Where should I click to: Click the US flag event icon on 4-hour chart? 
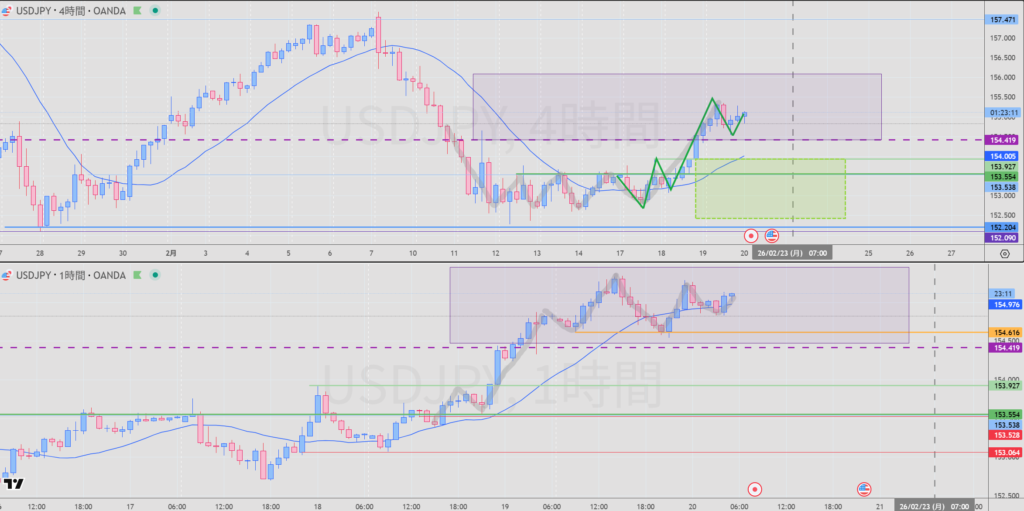tap(772, 236)
